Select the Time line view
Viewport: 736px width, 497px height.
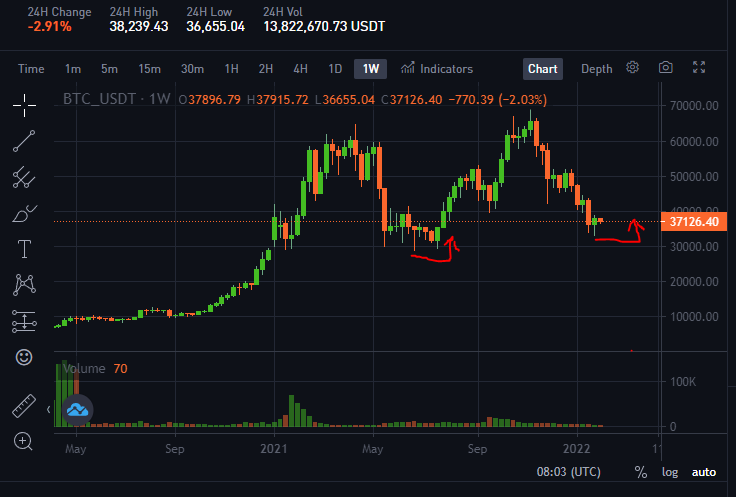click(31, 69)
